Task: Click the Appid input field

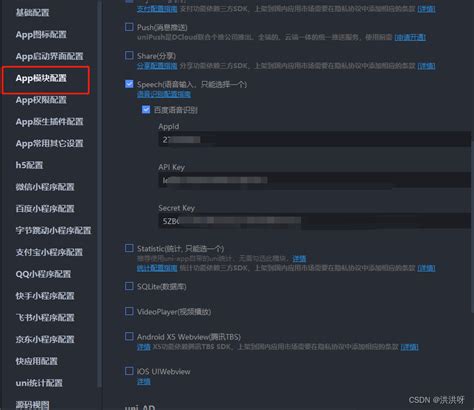Action: pyautogui.click(x=315, y=139)
